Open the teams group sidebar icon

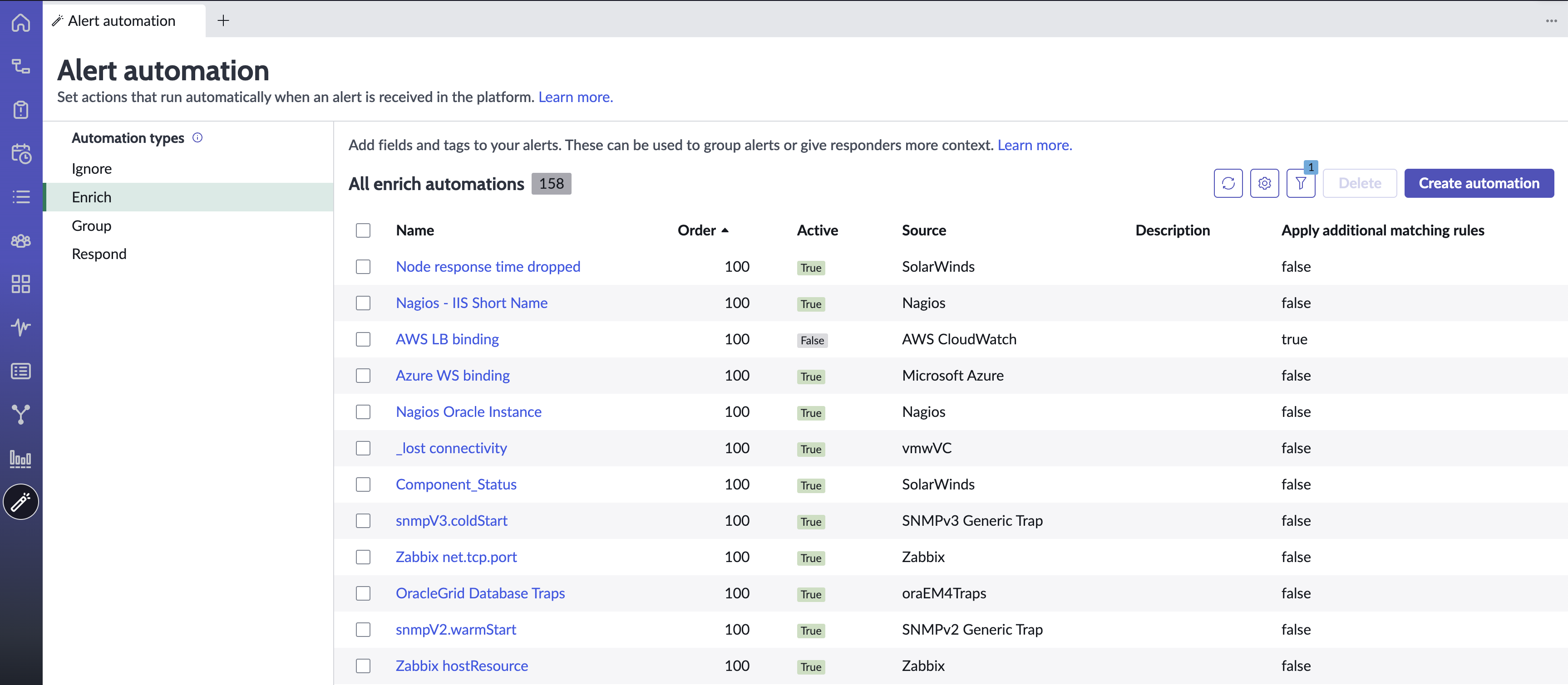coord(21,240)
